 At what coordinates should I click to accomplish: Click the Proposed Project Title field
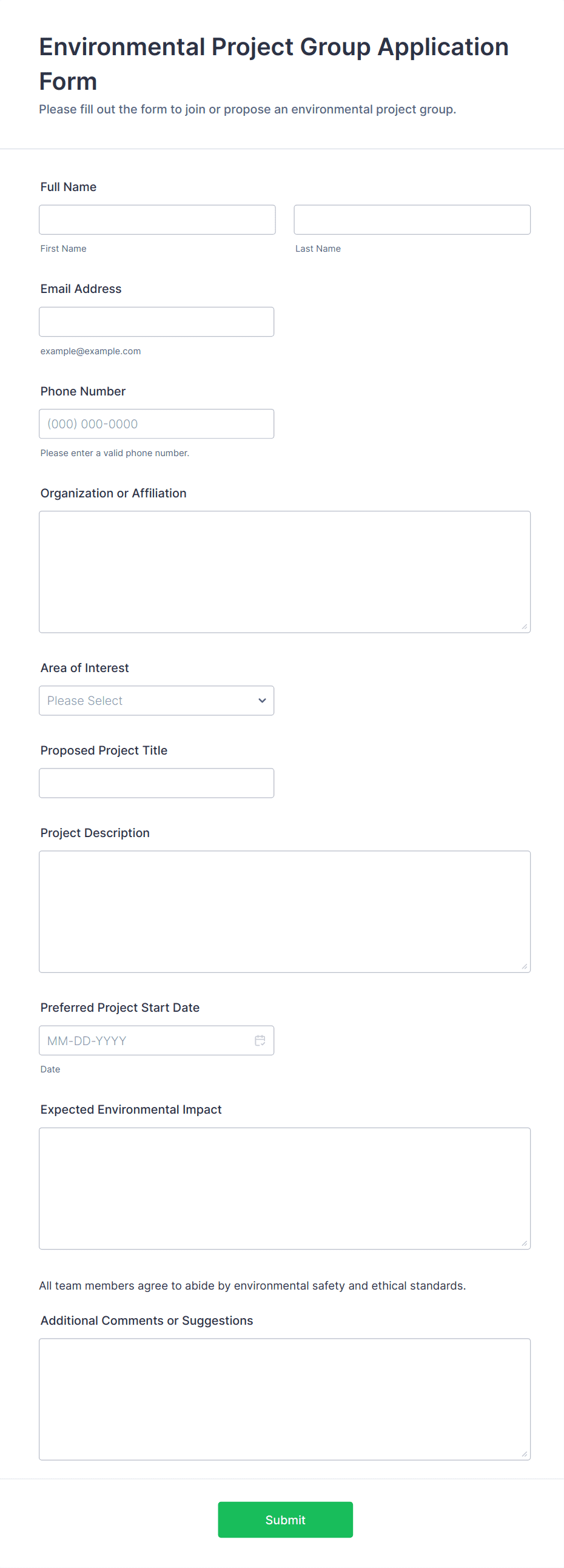[156, 782]
